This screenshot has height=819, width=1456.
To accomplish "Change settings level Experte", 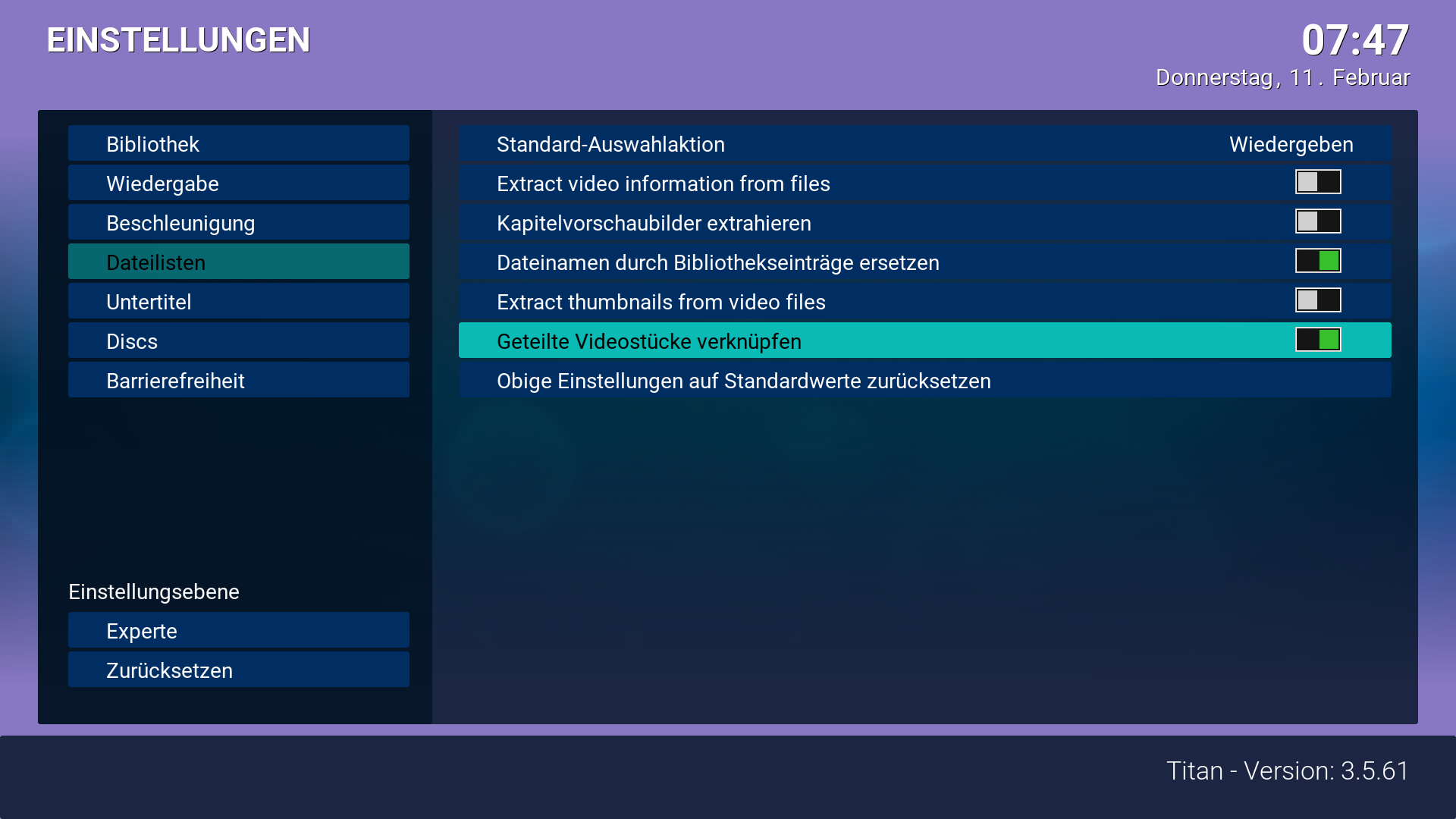I will (239, 630).
